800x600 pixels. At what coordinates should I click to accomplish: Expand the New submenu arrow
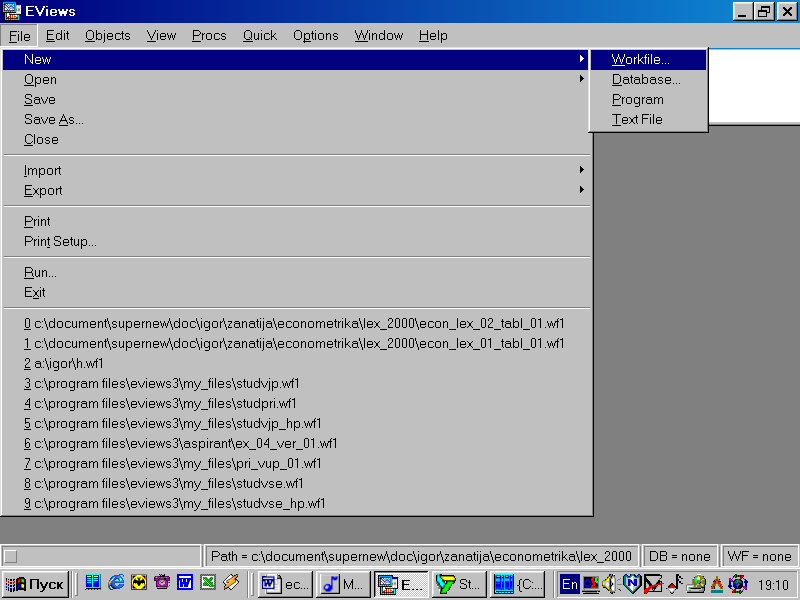coord(582,59)
